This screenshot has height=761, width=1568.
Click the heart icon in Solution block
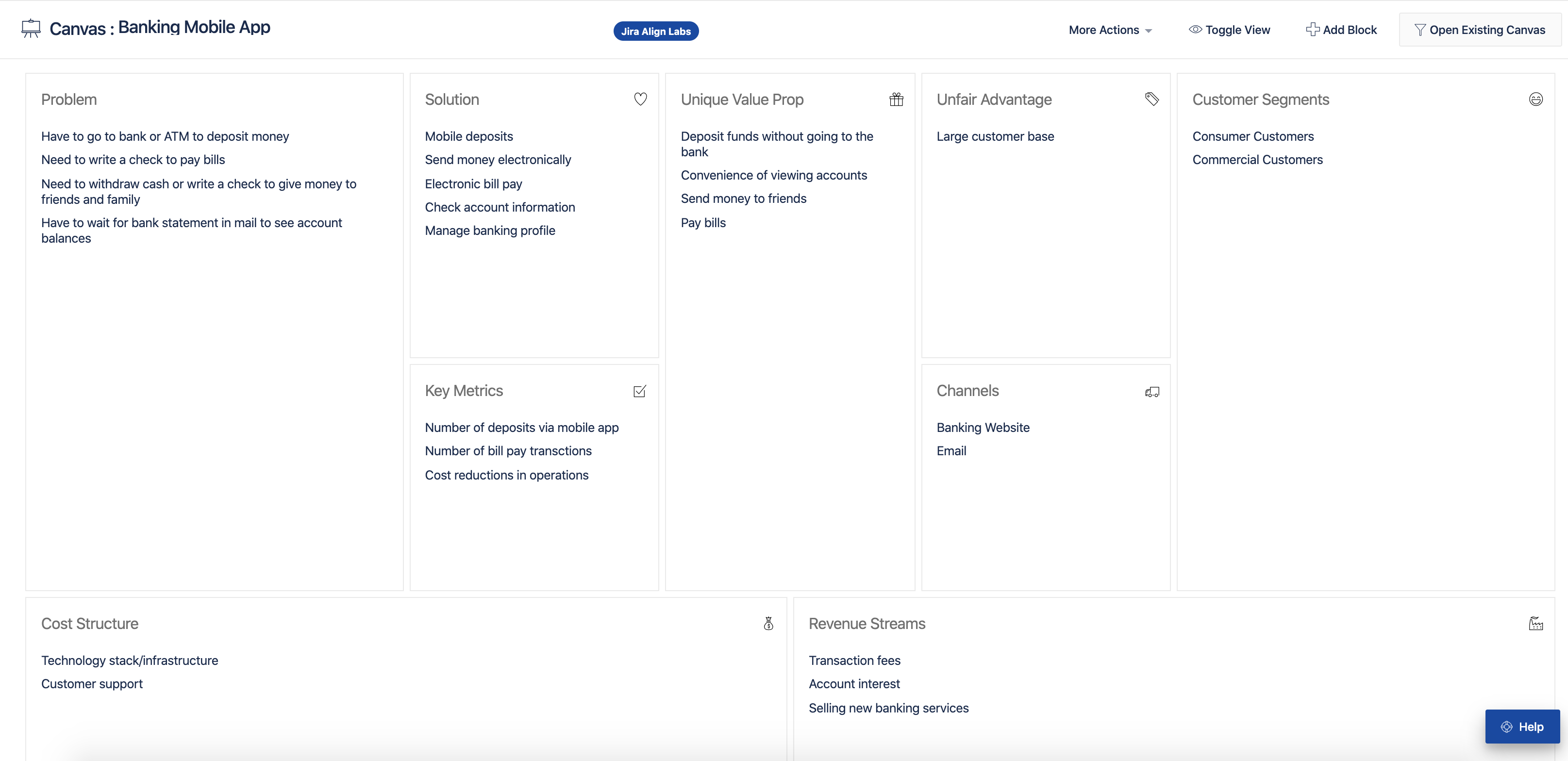(x=640, y=99)
